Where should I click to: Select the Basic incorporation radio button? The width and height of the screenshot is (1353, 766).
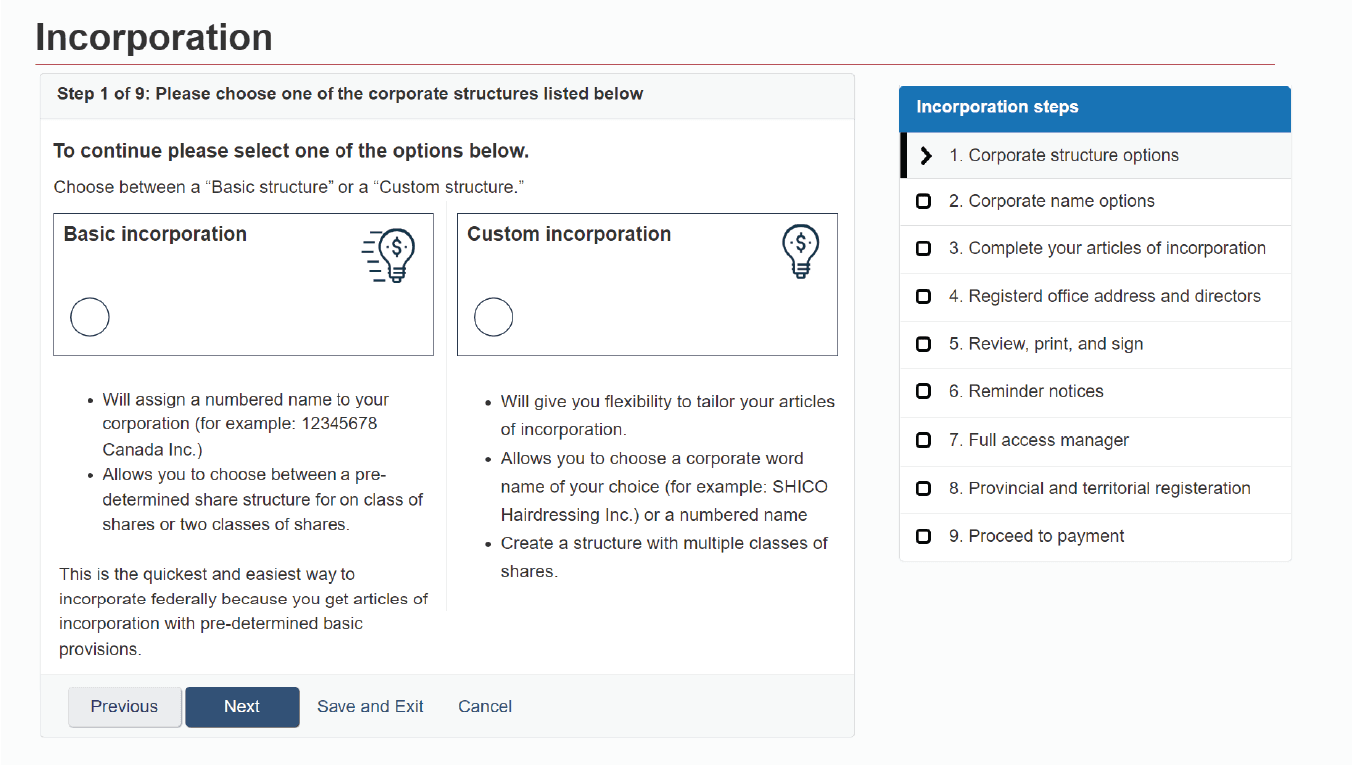(89, 317)
